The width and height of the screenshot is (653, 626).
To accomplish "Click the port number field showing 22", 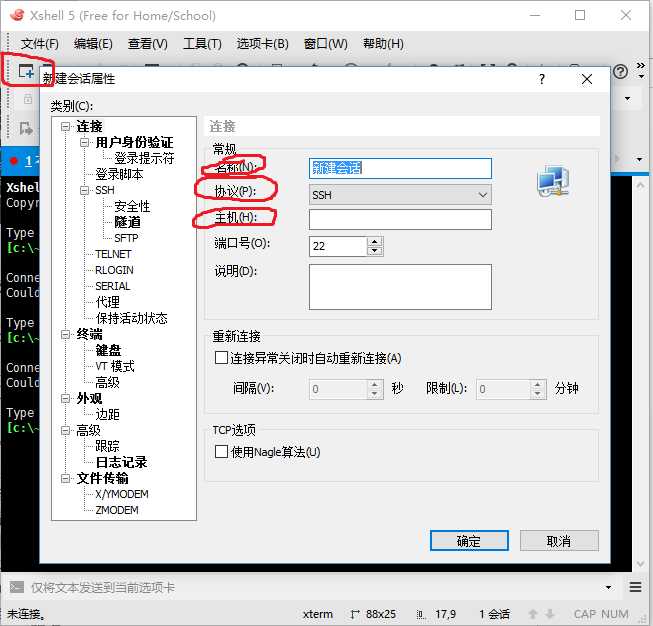I will 338,246.
